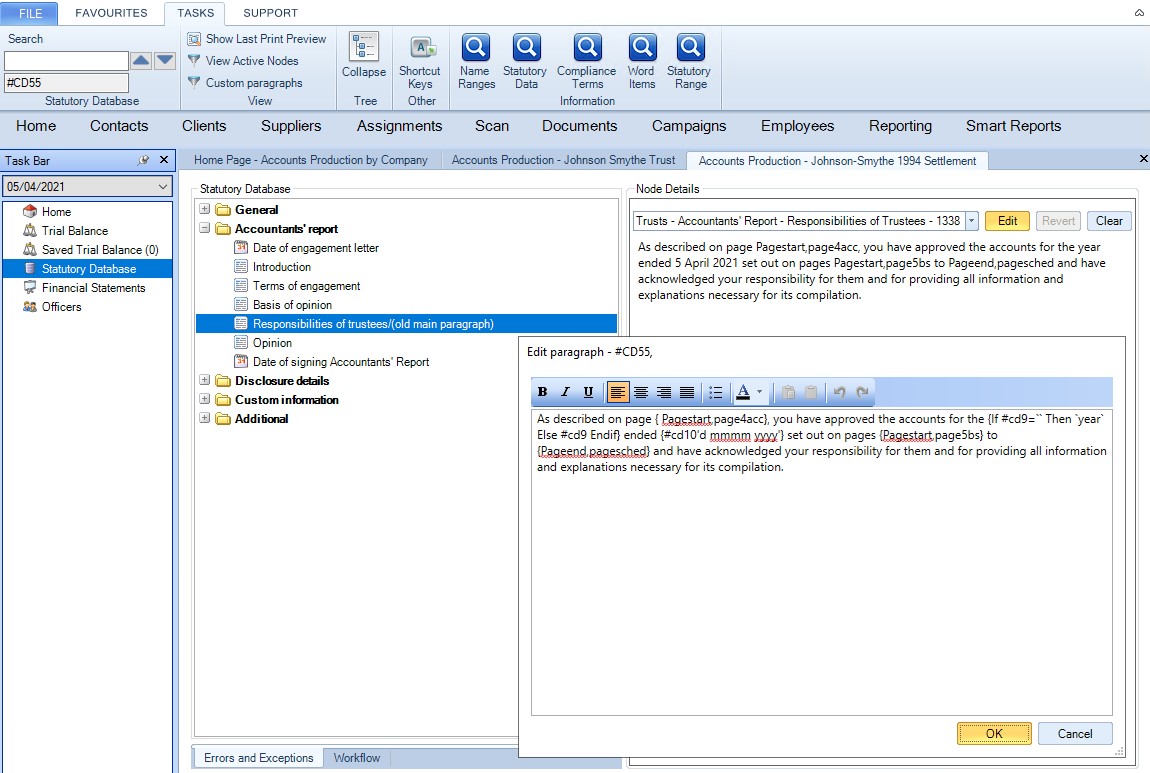This screenshot has width=1150, height=773.
Task: Open the SUPPORT ribbon tab
Action: click(x=271, y=13)
